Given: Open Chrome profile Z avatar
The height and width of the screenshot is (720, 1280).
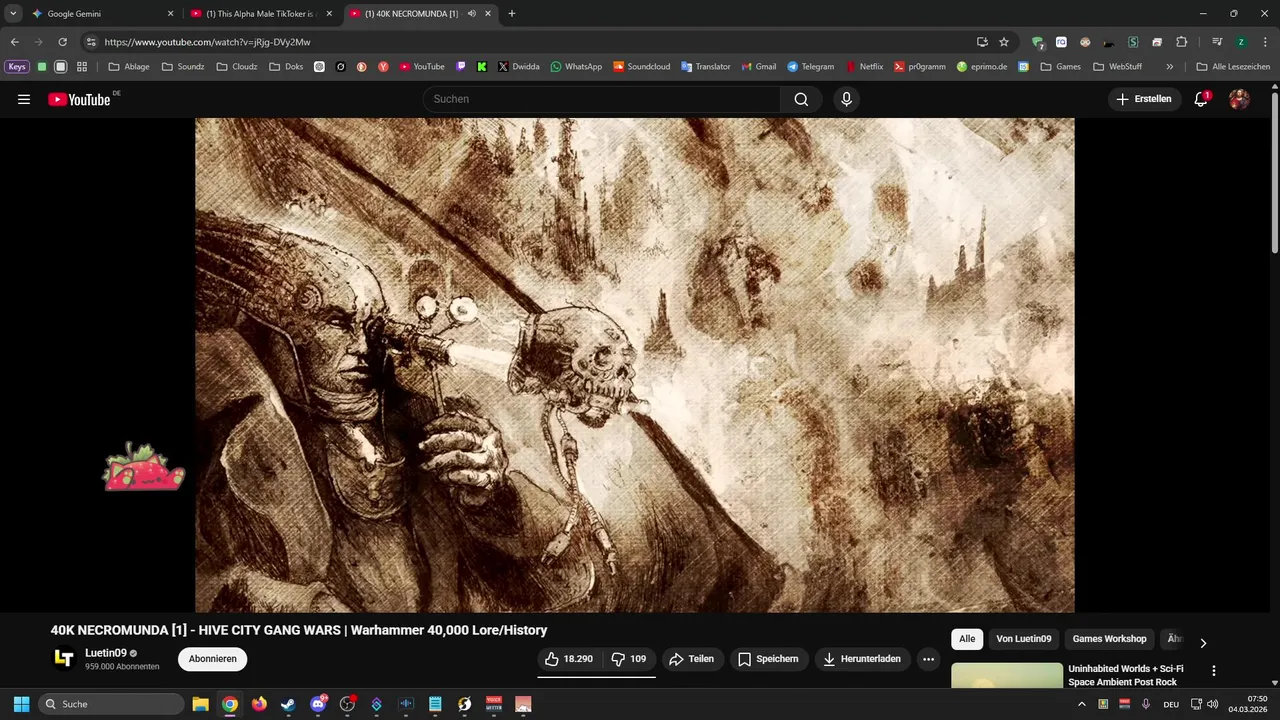Looking at the screenshot, I should point(1241,42).
